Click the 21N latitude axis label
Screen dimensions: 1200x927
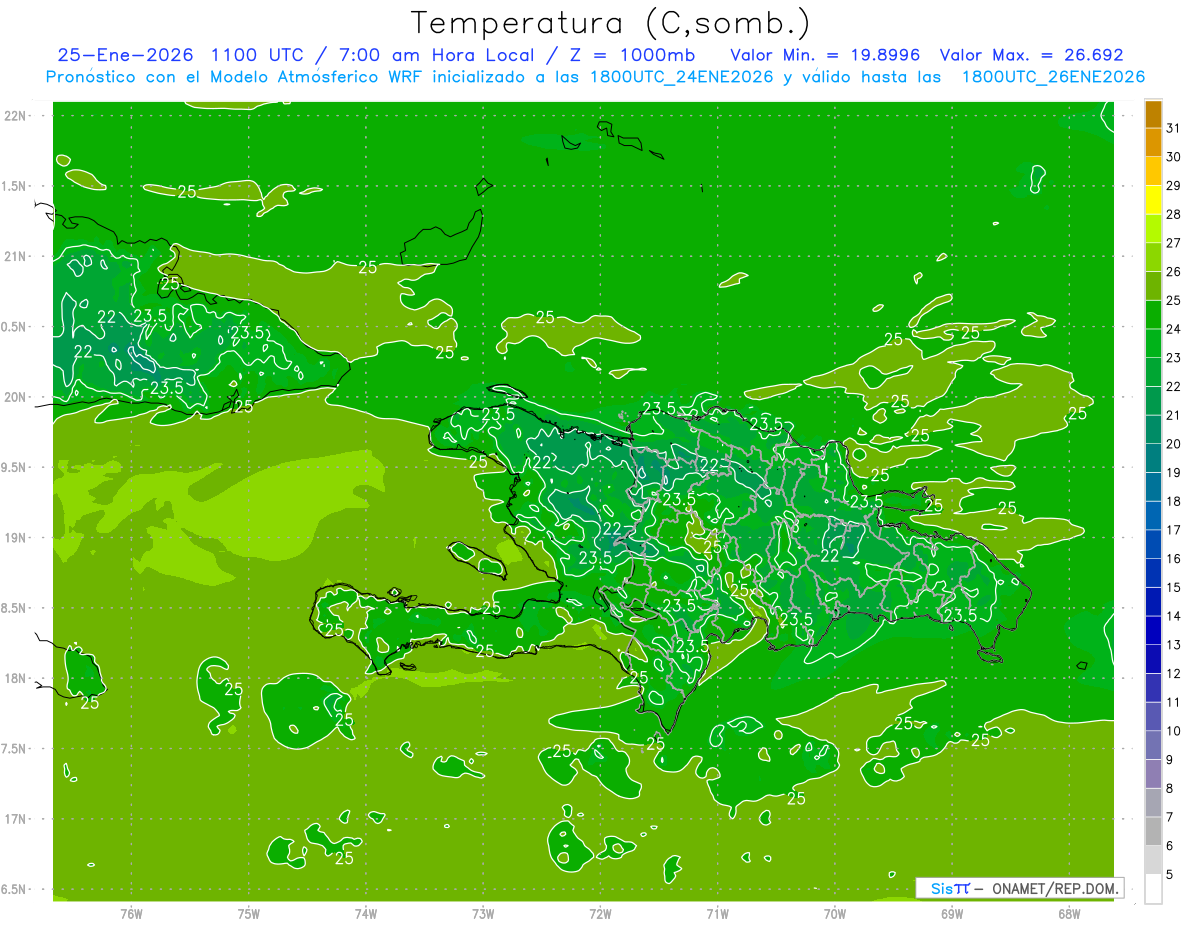click(16, 257)
